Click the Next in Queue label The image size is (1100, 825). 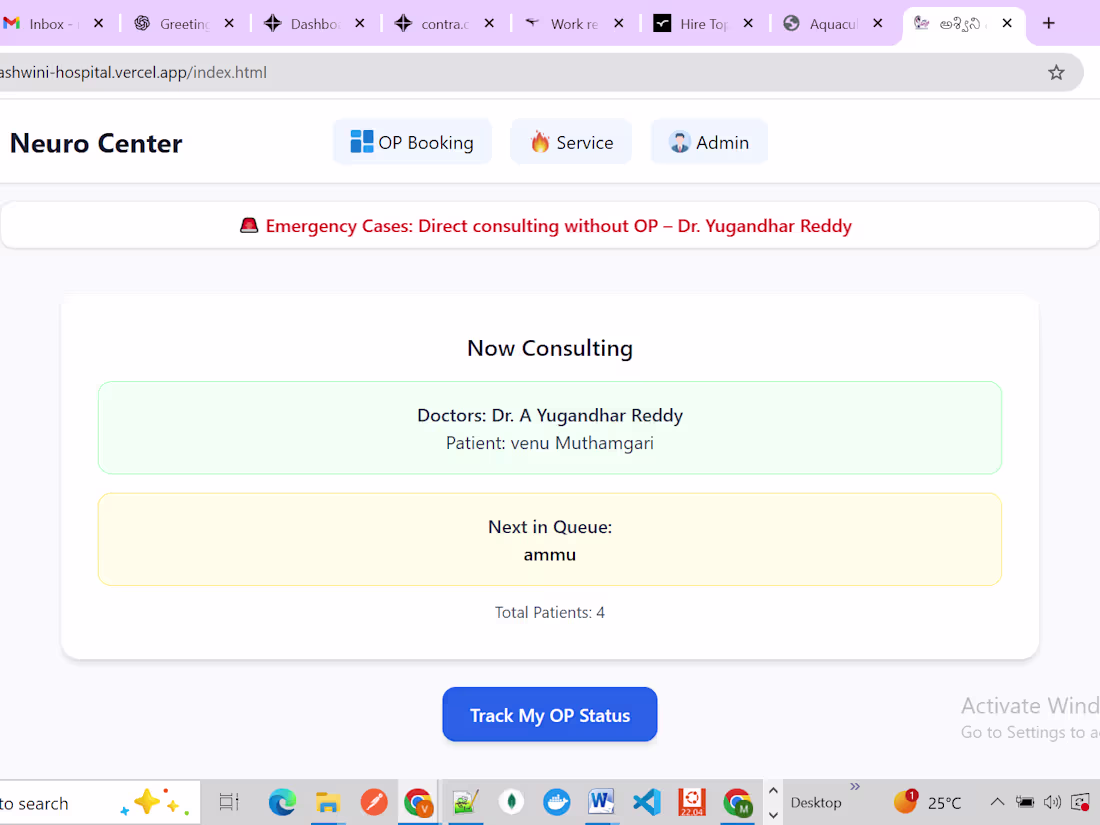click(549, 527)
